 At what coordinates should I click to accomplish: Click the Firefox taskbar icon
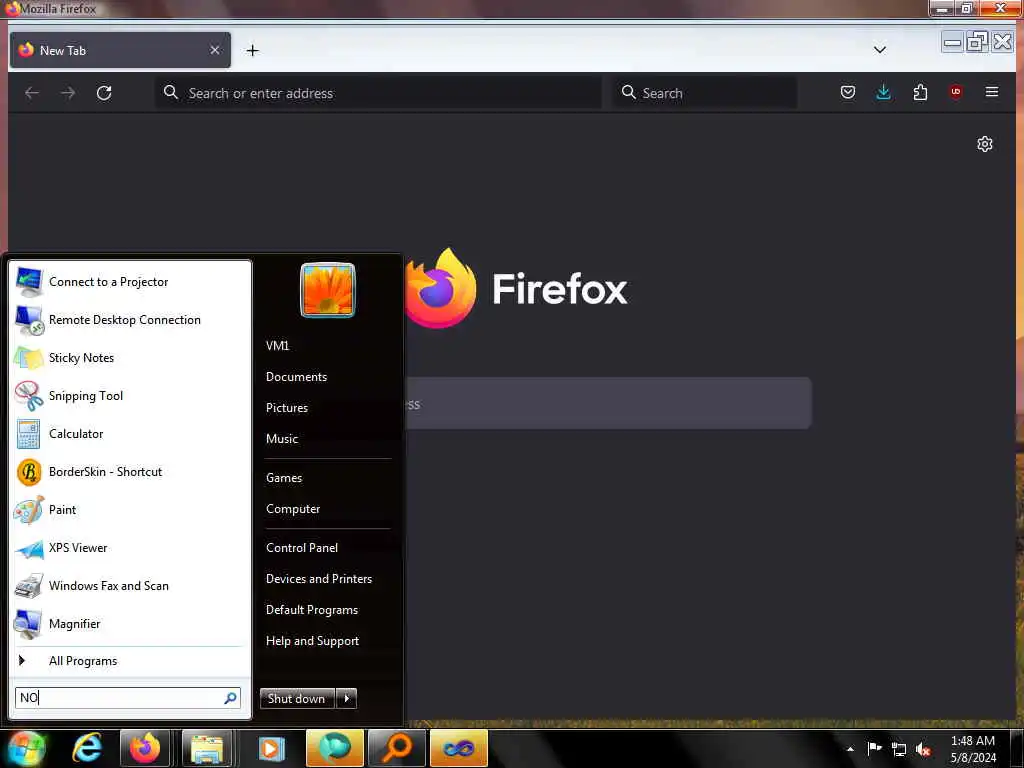[145, 748]
